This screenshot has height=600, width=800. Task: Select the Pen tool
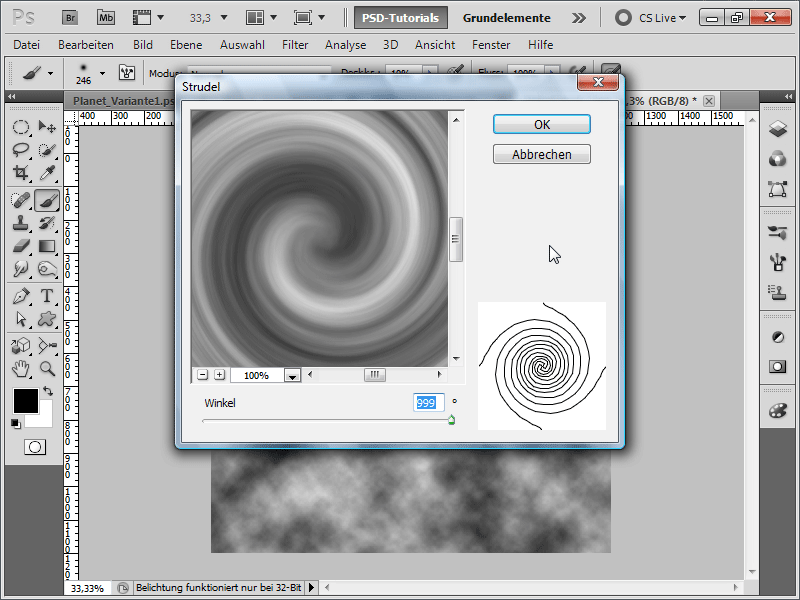point(20,296)
